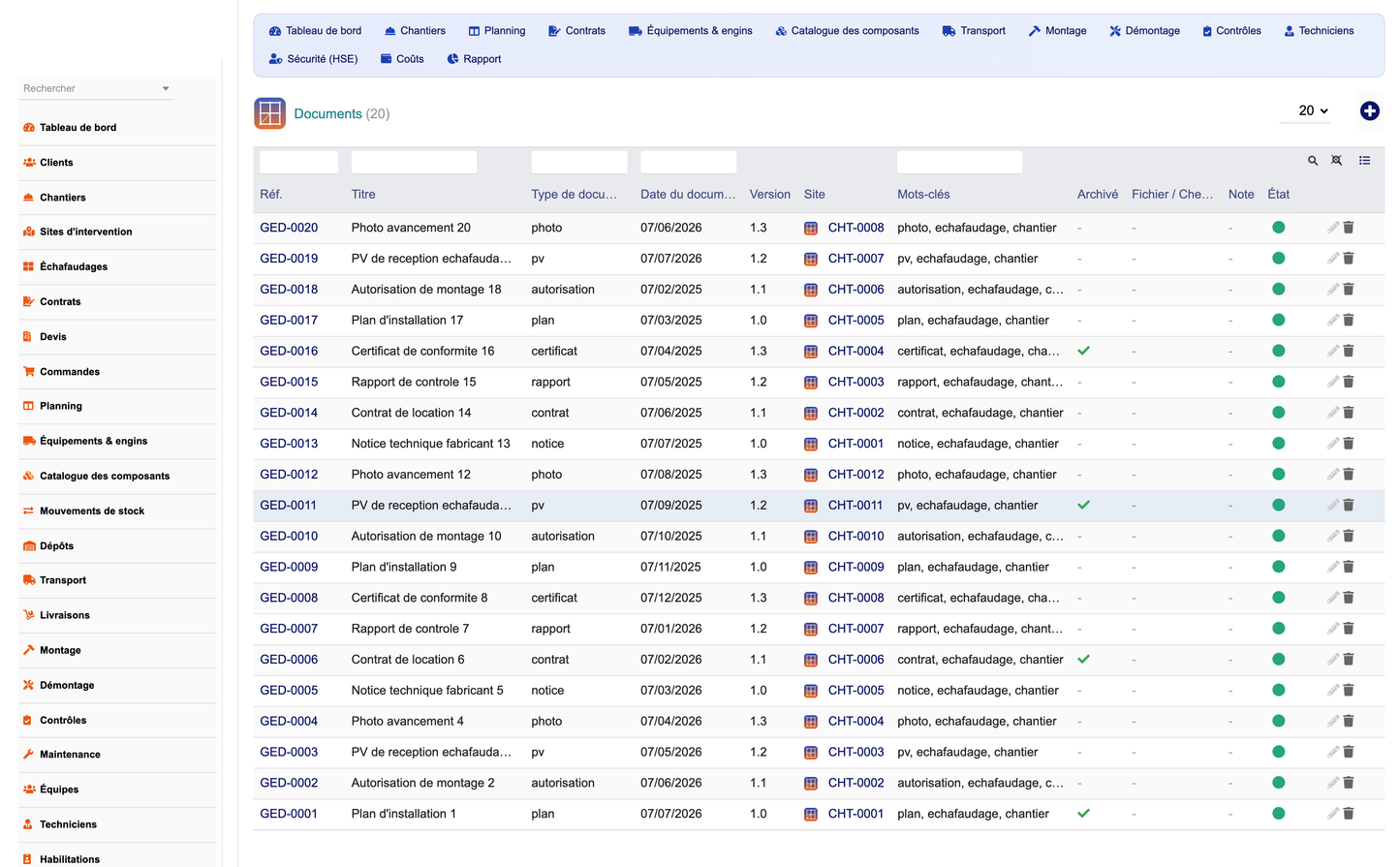
Task: Click the trash icon for GED-0010
Action: 1349,536
